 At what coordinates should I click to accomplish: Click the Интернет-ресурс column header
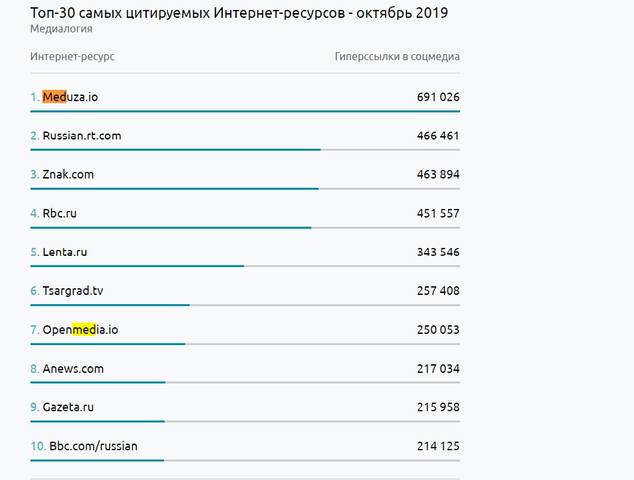click(x=72, y=56)
